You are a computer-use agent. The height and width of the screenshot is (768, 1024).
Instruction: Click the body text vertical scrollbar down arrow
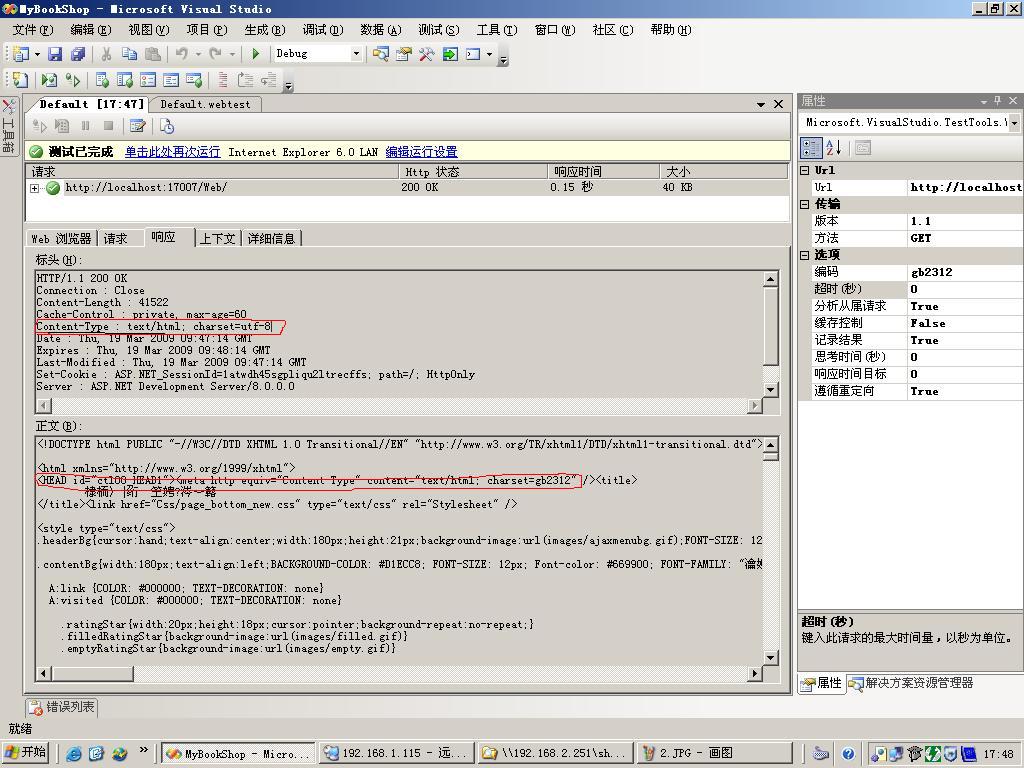771,658
